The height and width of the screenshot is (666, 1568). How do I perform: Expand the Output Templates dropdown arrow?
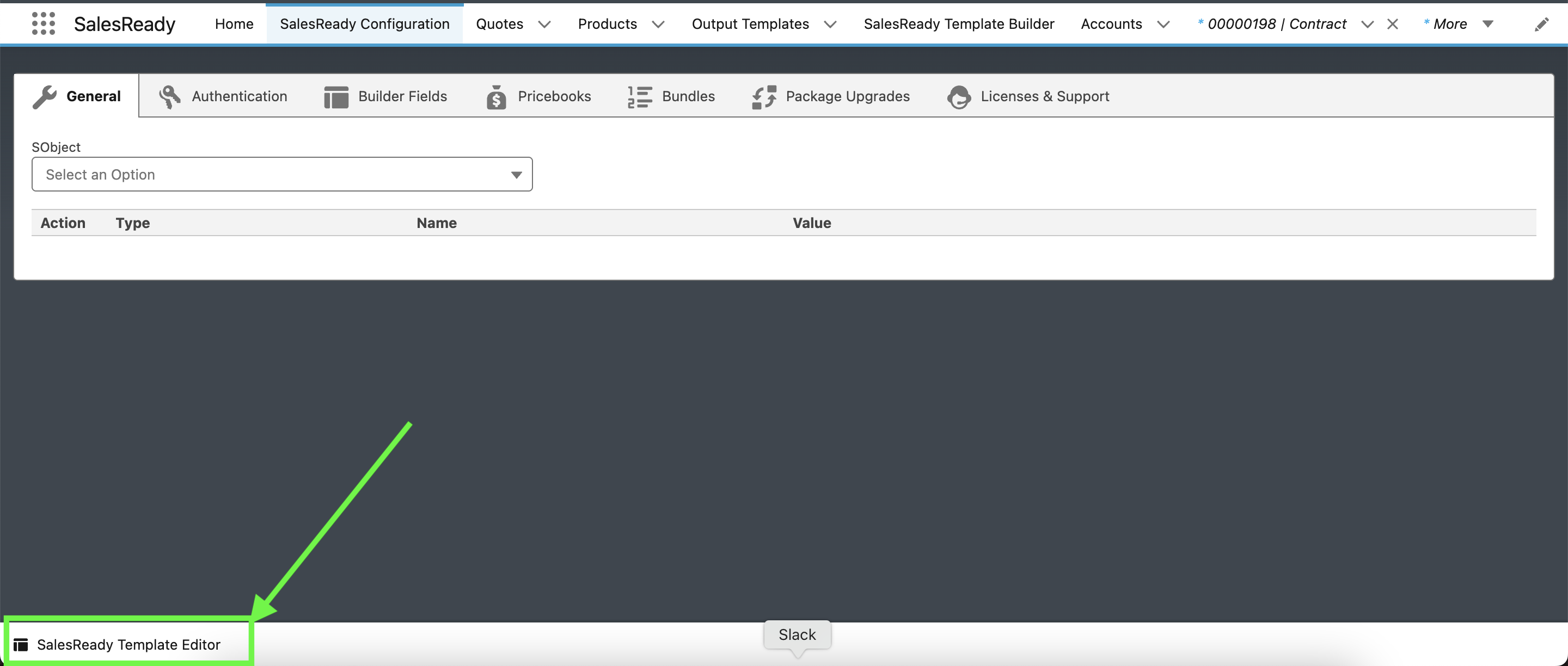coord(830,24)
